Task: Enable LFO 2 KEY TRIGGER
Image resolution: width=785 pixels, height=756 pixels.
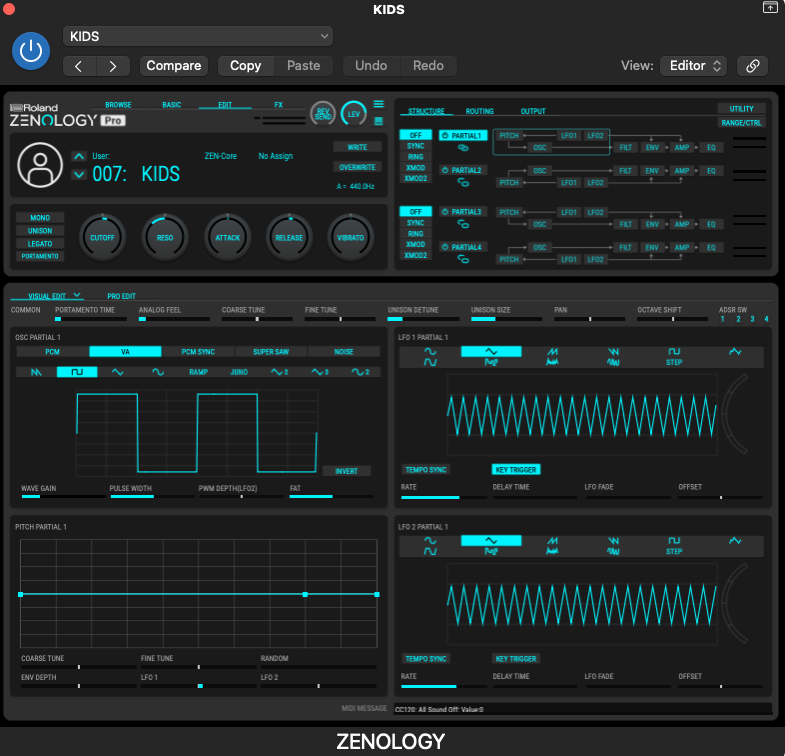Action: [516, 659]
